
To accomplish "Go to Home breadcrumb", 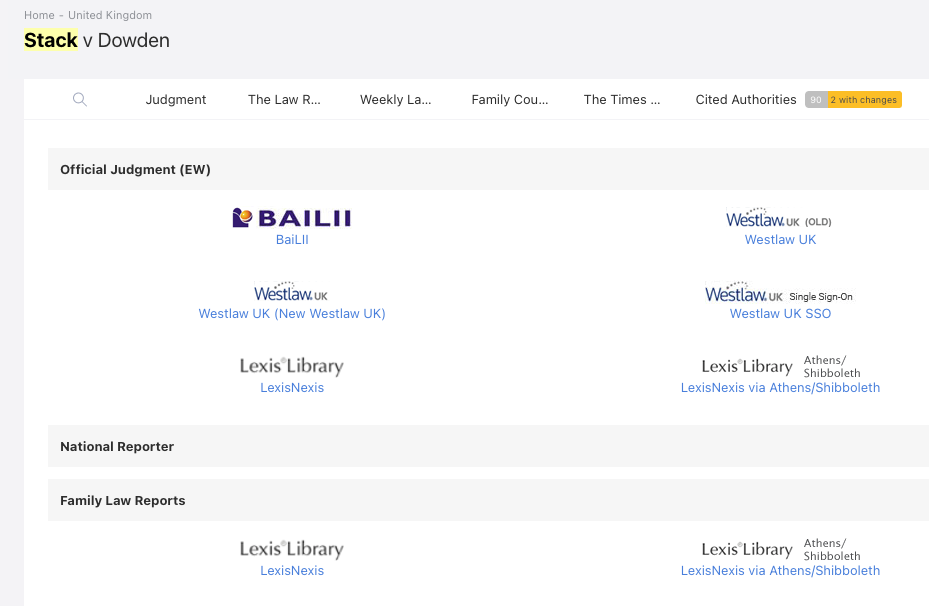I will coord(39,15).
